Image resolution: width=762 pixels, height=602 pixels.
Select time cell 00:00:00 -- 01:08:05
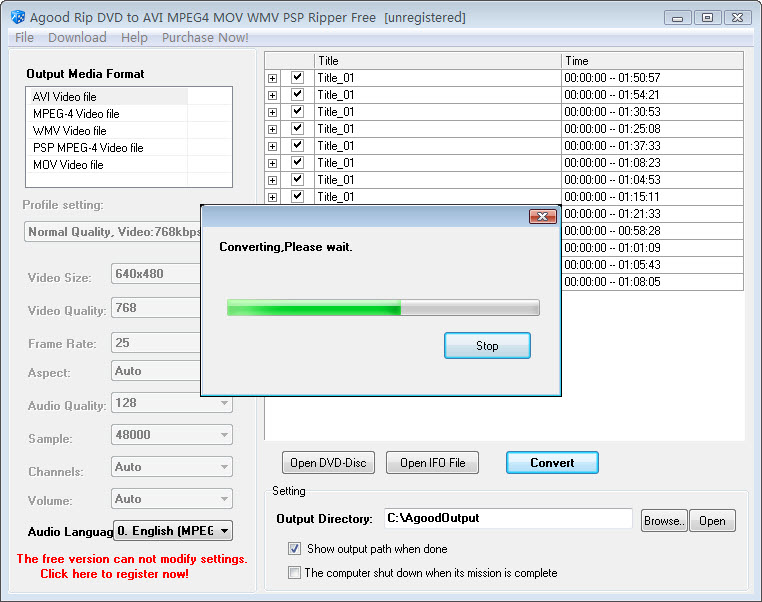[652, 282]
